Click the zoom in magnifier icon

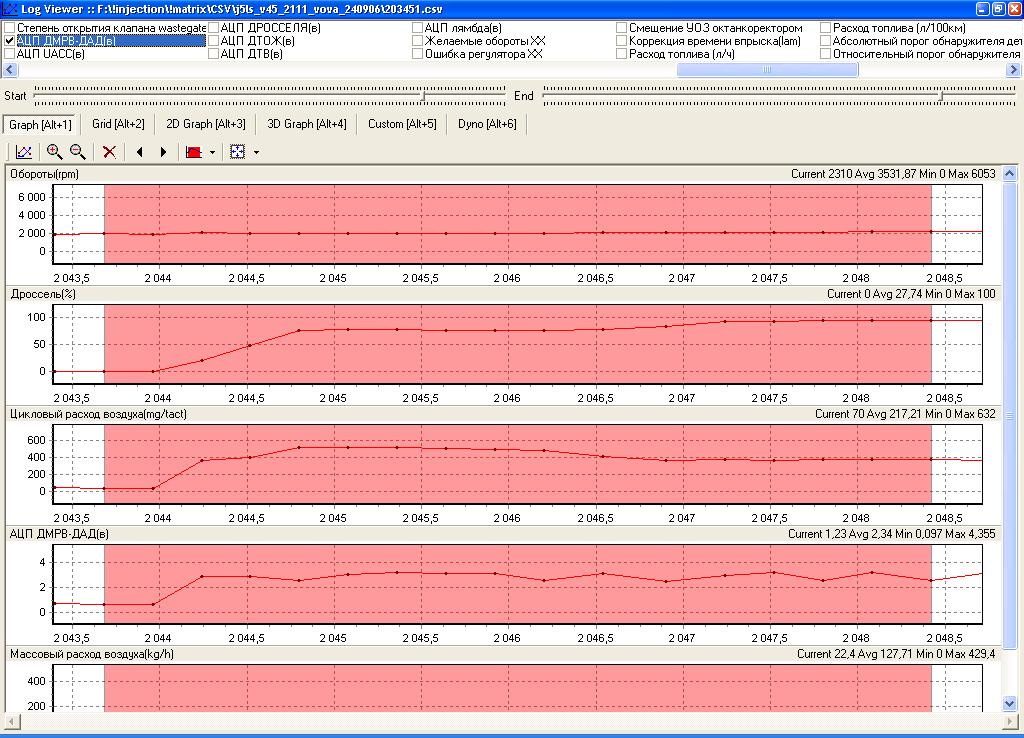54,152
